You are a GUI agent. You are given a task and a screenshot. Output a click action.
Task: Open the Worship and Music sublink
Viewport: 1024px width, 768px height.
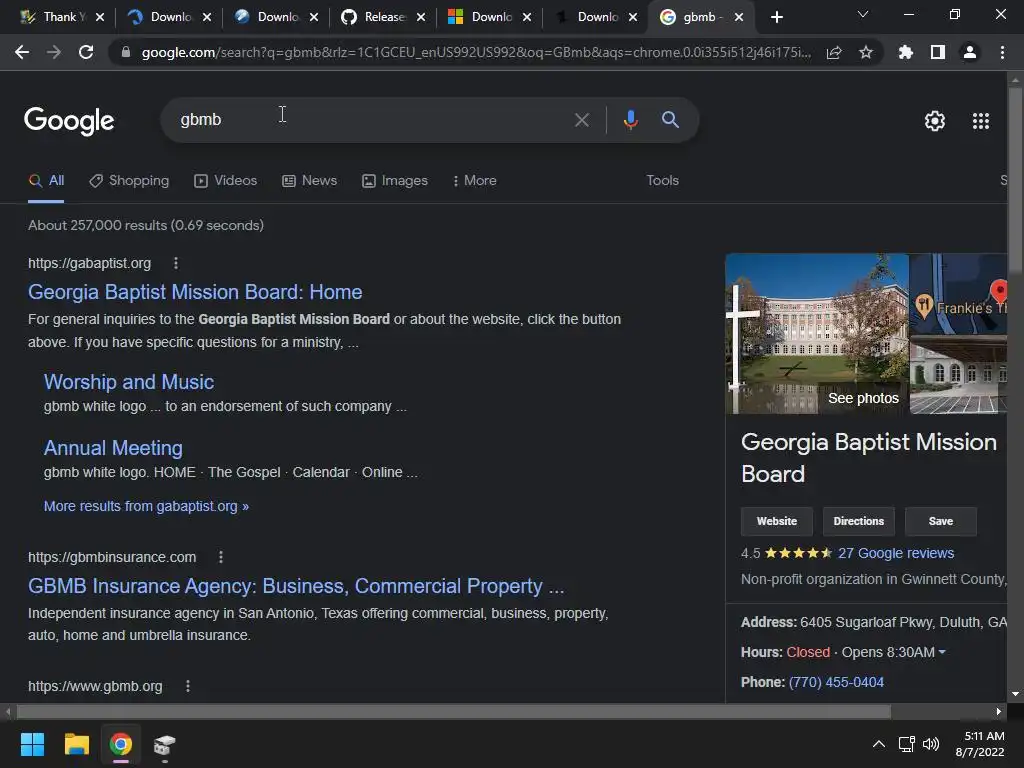pos(129,382)
